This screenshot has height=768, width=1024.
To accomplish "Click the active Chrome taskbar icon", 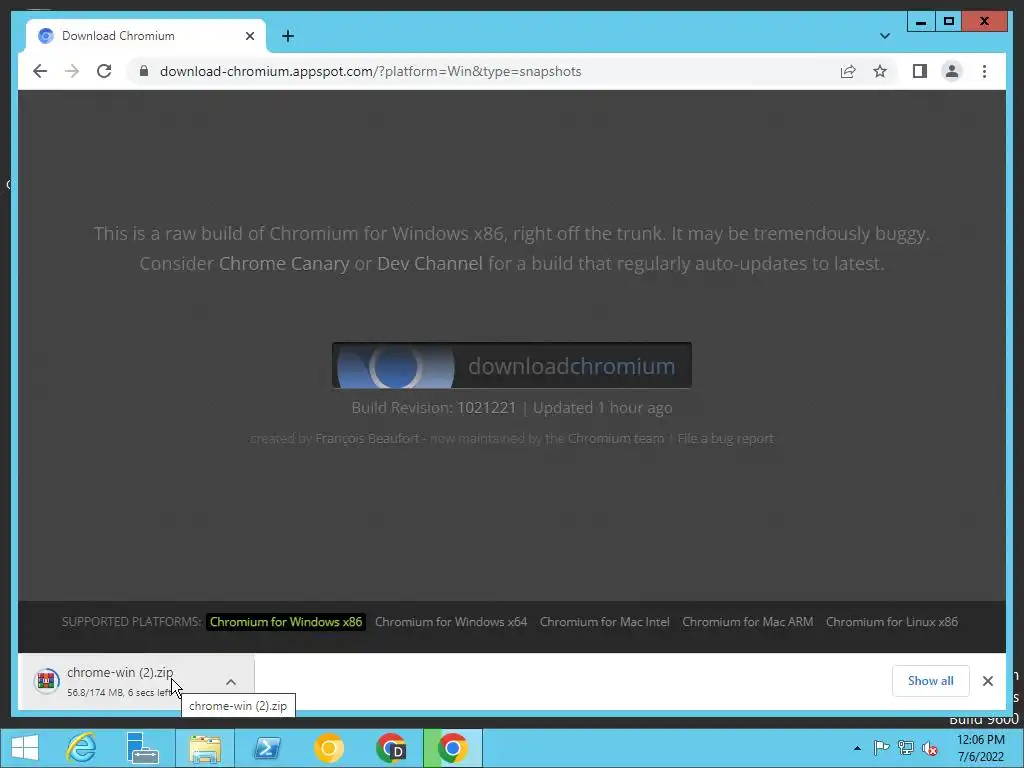I will tap(453, 748).
